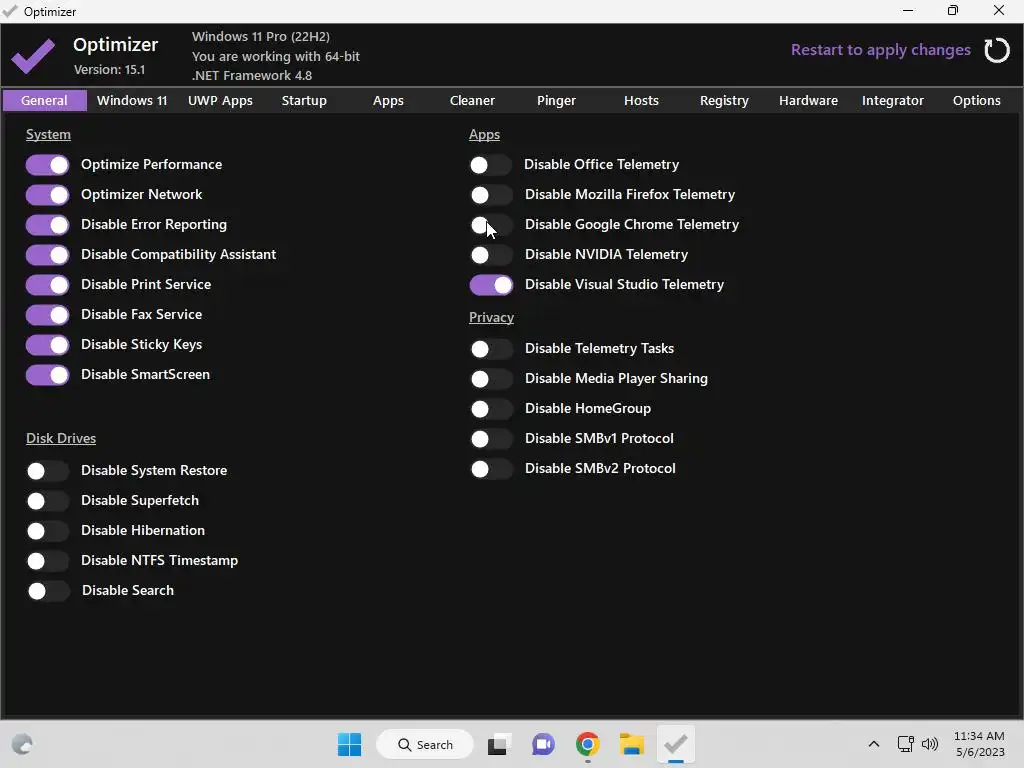The height and width of the screenshot is (768, 1024).
Task: Click Restart to apply changes link
Action: pos(880,50)
